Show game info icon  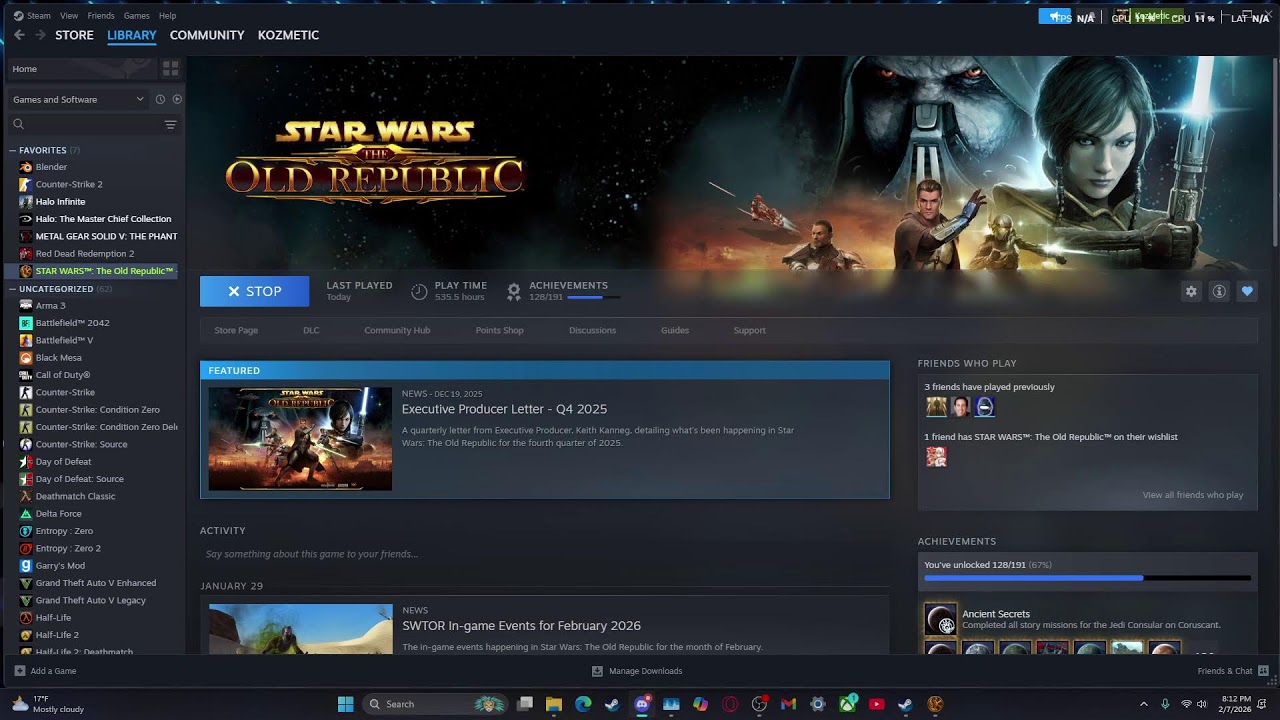(x=1219, y=291)
